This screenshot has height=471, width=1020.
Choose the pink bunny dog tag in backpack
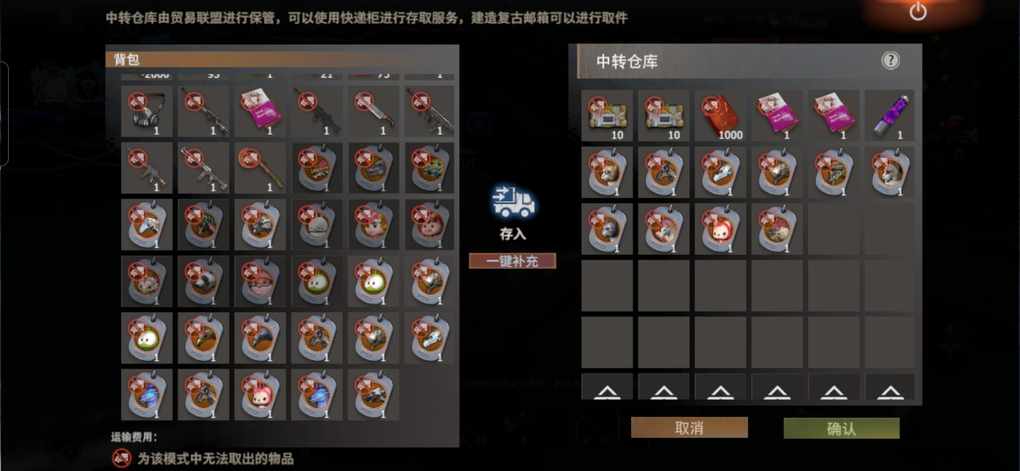pyautogui.click(x=260, y=394)
